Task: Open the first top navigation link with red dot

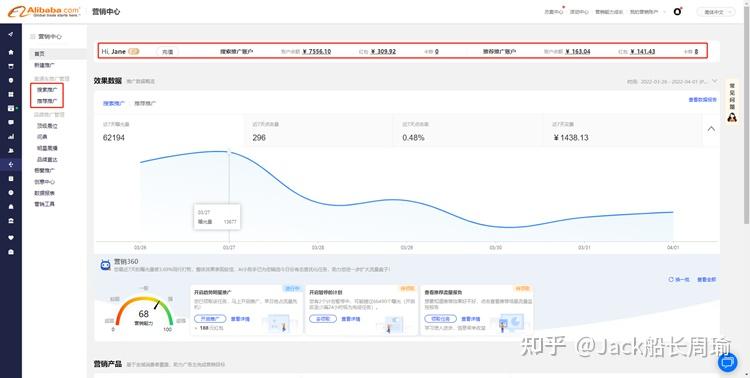Action: tap(554, 12)
